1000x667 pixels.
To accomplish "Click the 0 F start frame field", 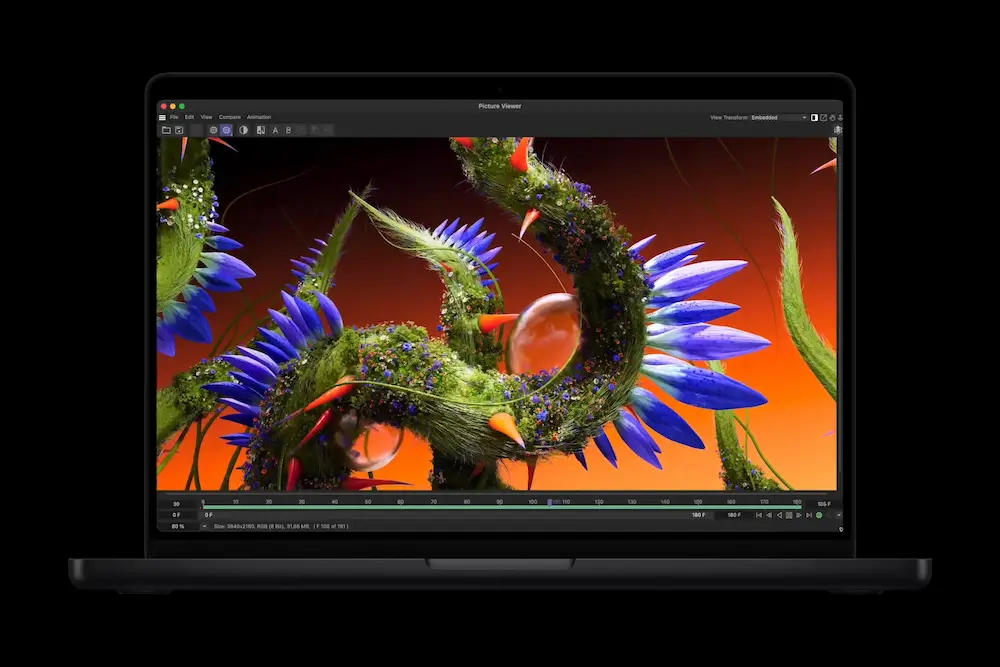I will tap(177, 515).
